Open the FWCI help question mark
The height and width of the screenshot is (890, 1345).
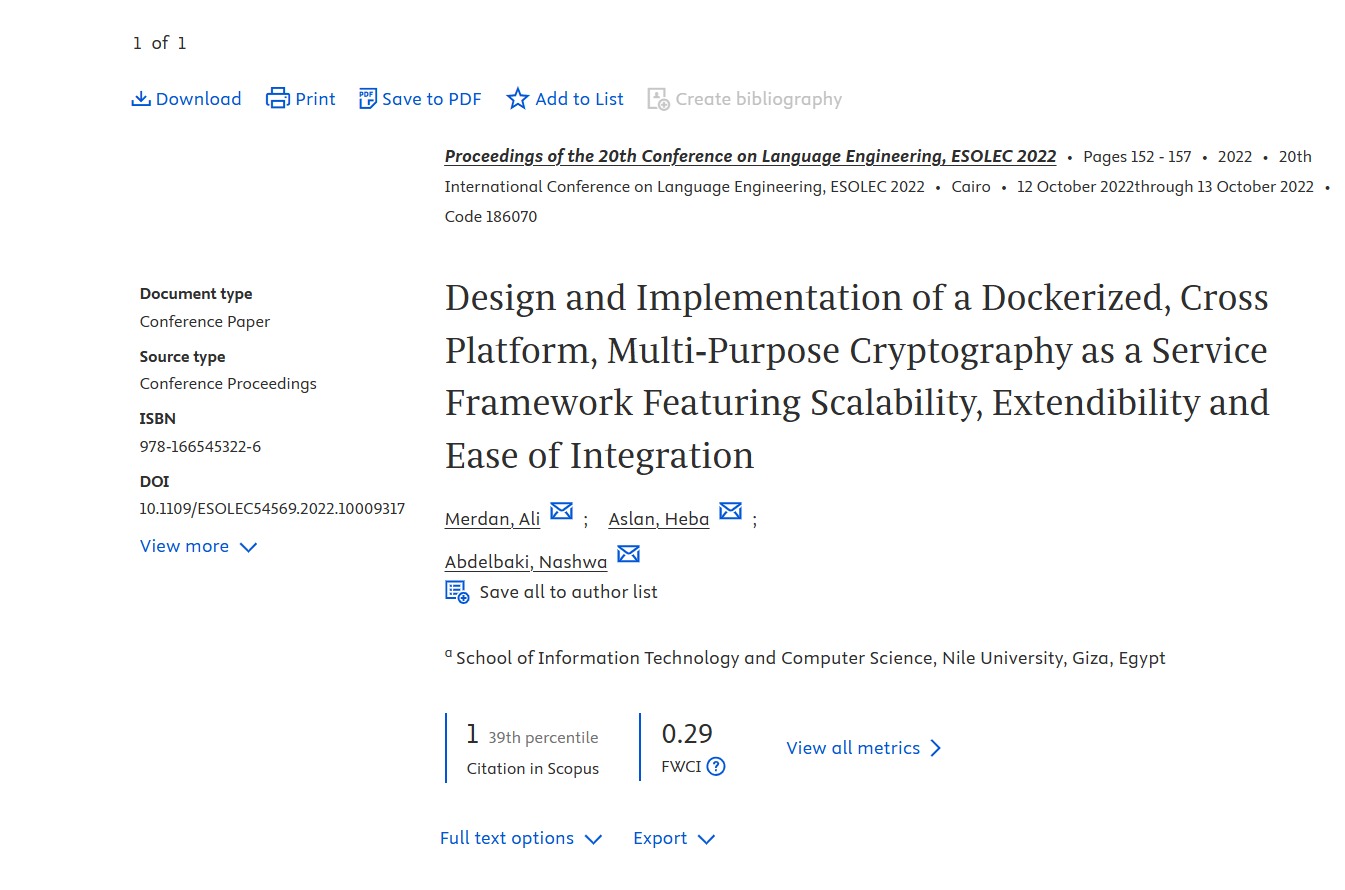(716, 767)
